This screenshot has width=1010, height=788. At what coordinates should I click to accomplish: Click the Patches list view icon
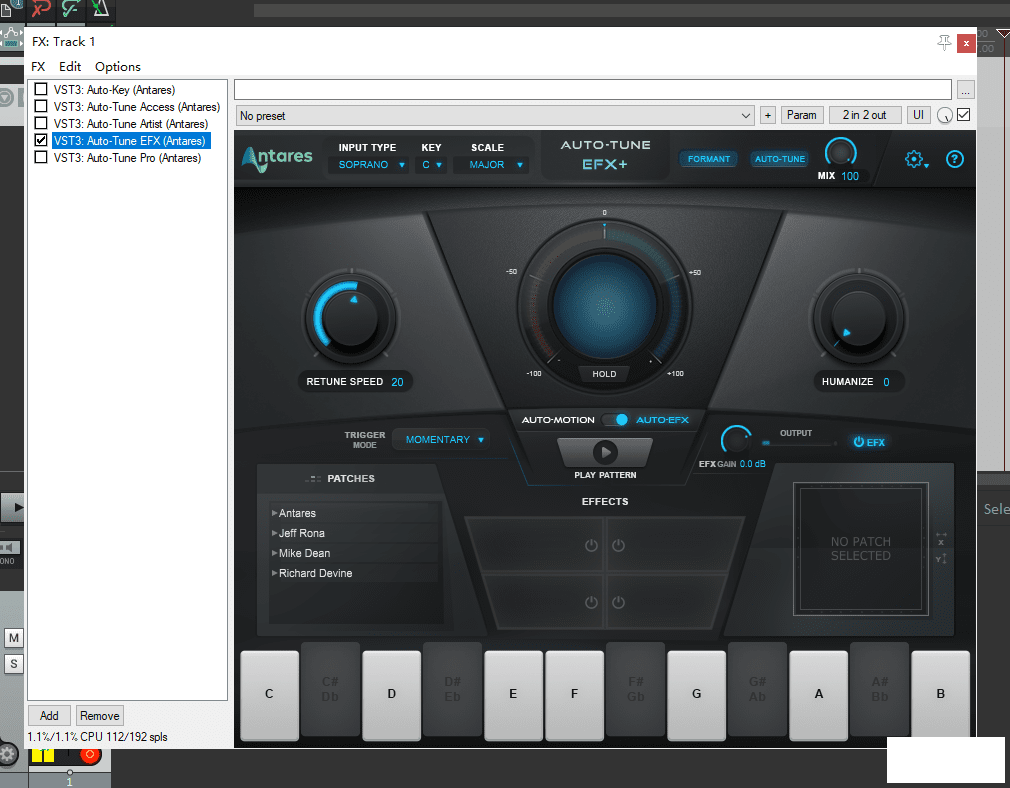312,479
